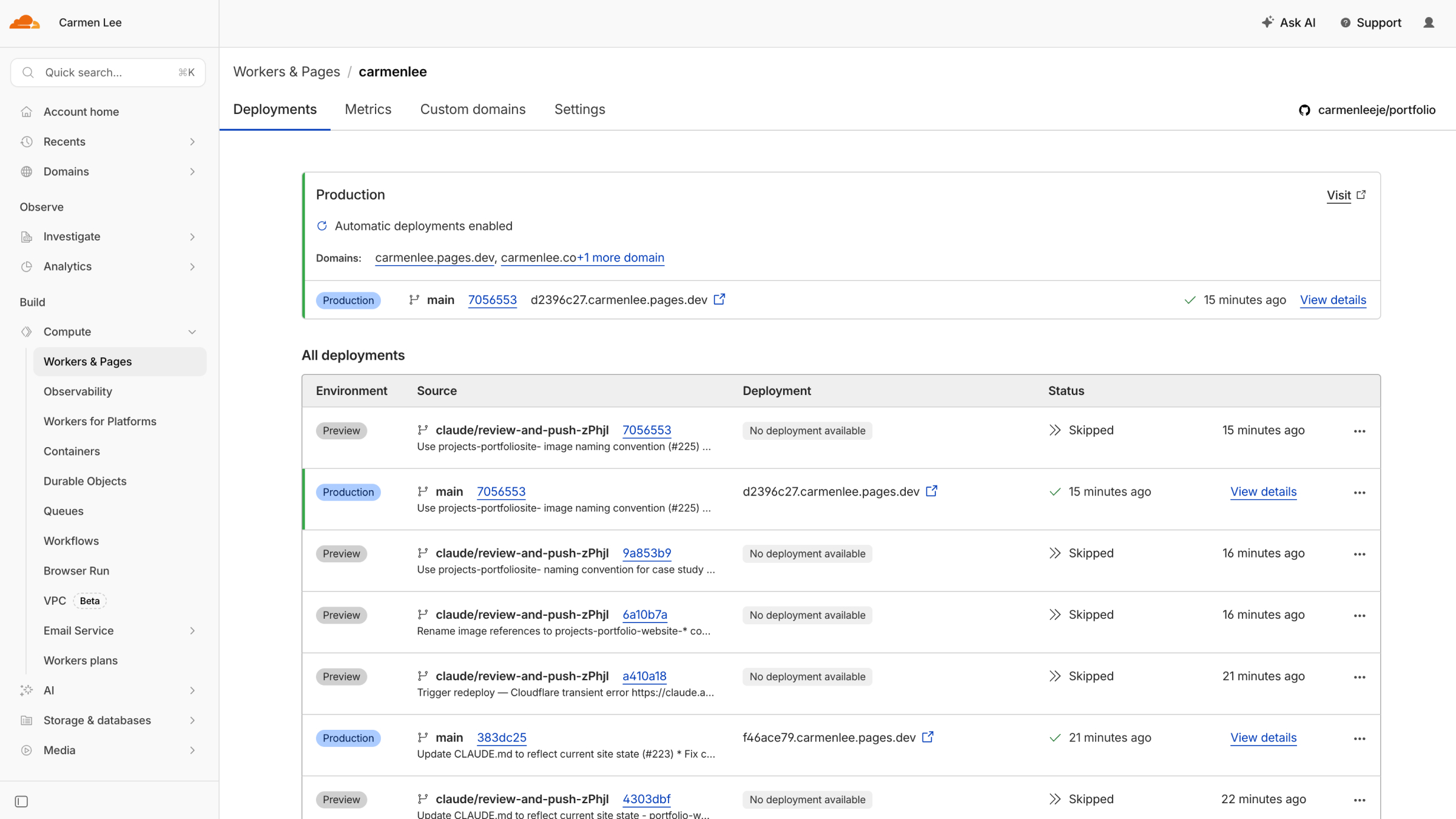Viewport: 1456px width, 819px height.
Task: Open commit a410a18 link
Action: point(644,676)
